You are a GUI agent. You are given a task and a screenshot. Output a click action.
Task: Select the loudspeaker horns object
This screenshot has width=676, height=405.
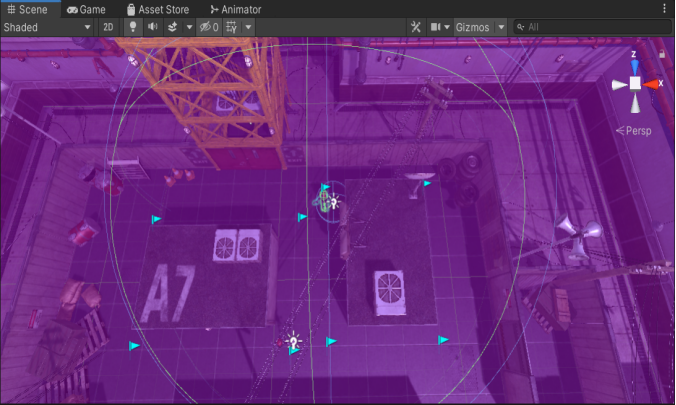click(579, 236)
